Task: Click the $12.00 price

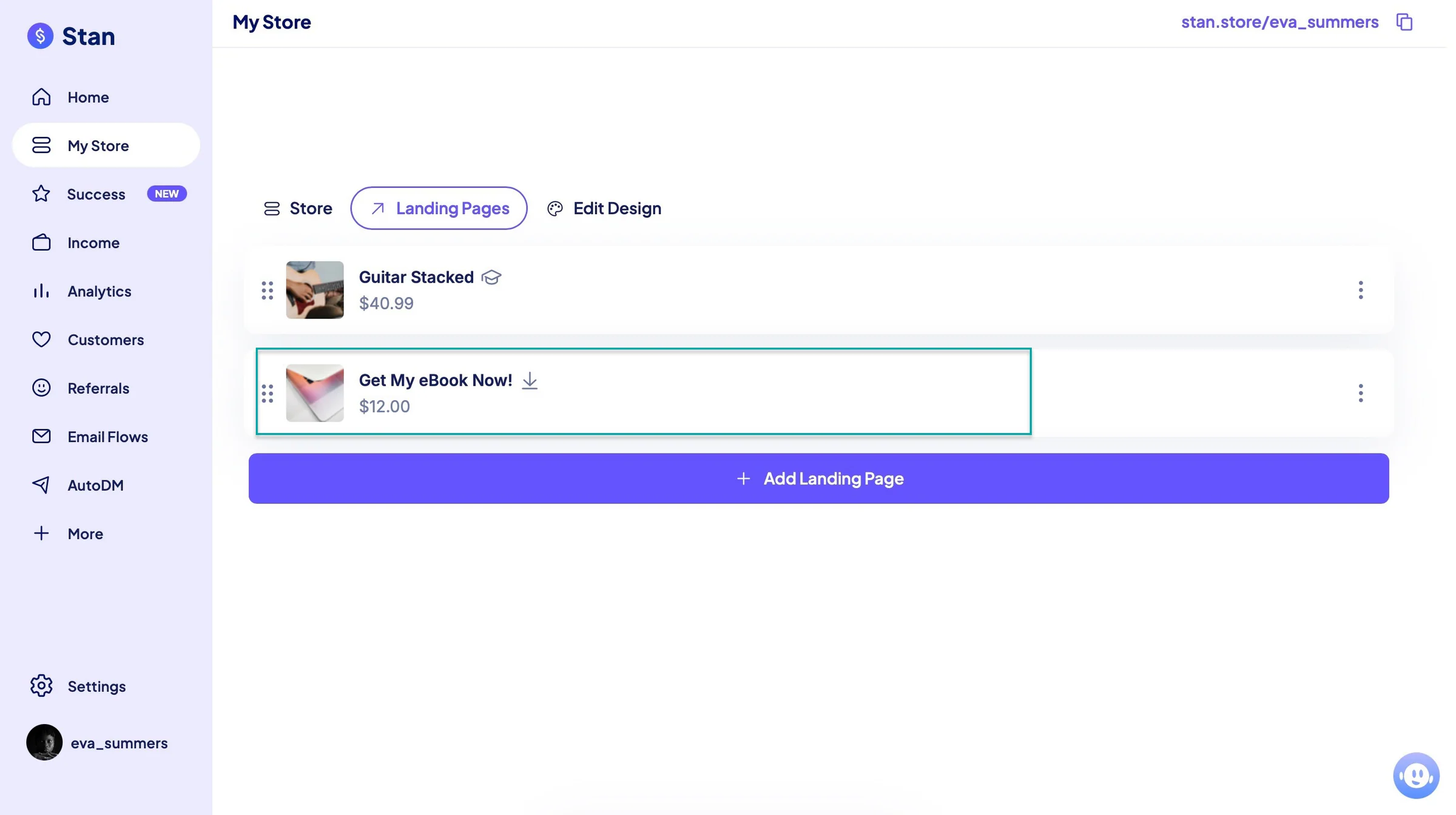Action: point(385,406)
